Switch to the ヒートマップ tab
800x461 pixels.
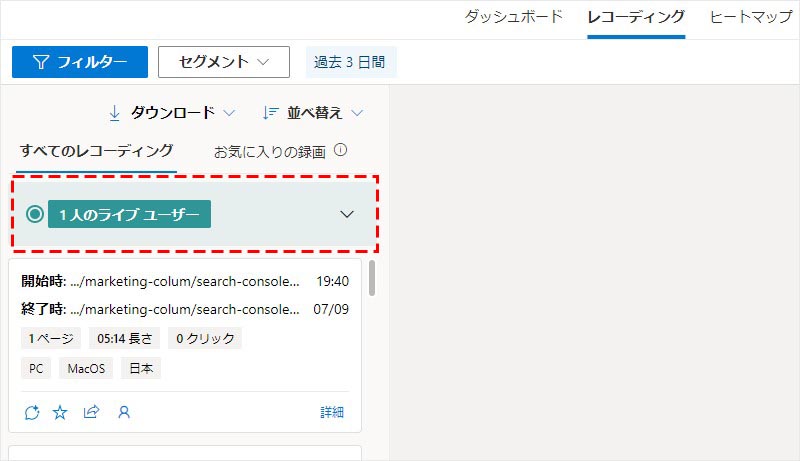(753, 17)
